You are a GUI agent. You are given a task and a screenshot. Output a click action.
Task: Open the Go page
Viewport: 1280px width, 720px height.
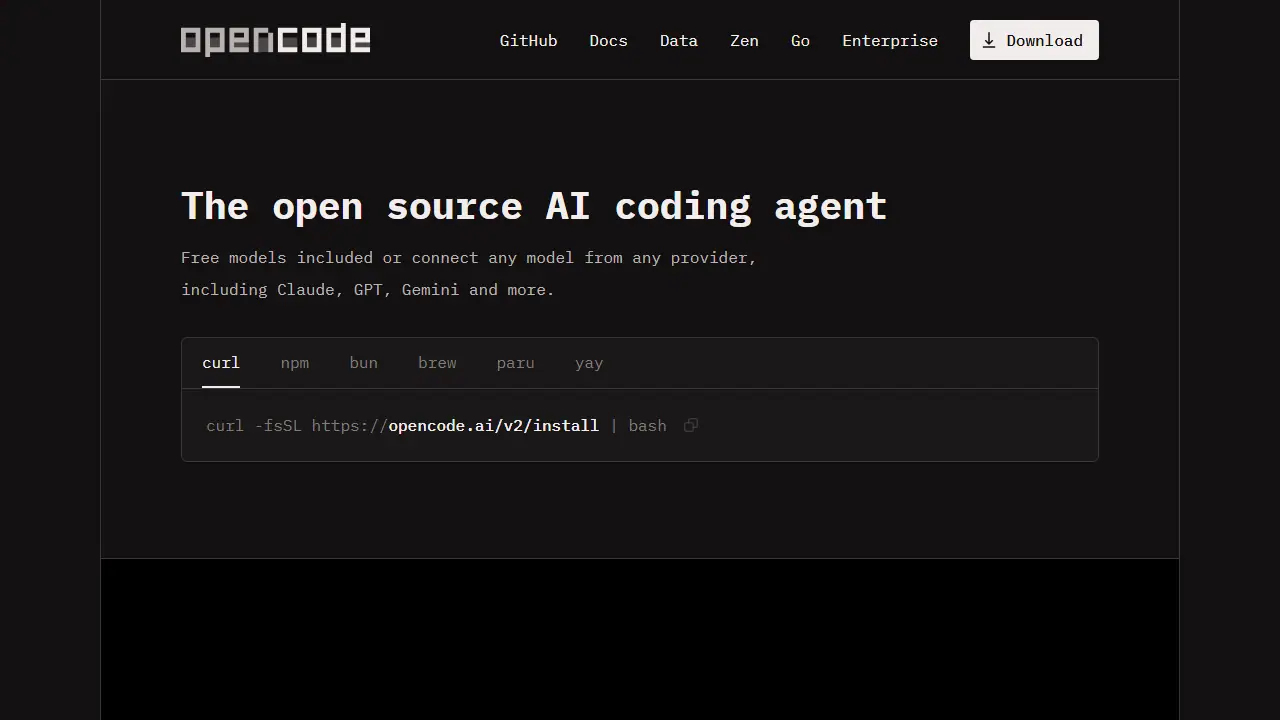[800, 40]
